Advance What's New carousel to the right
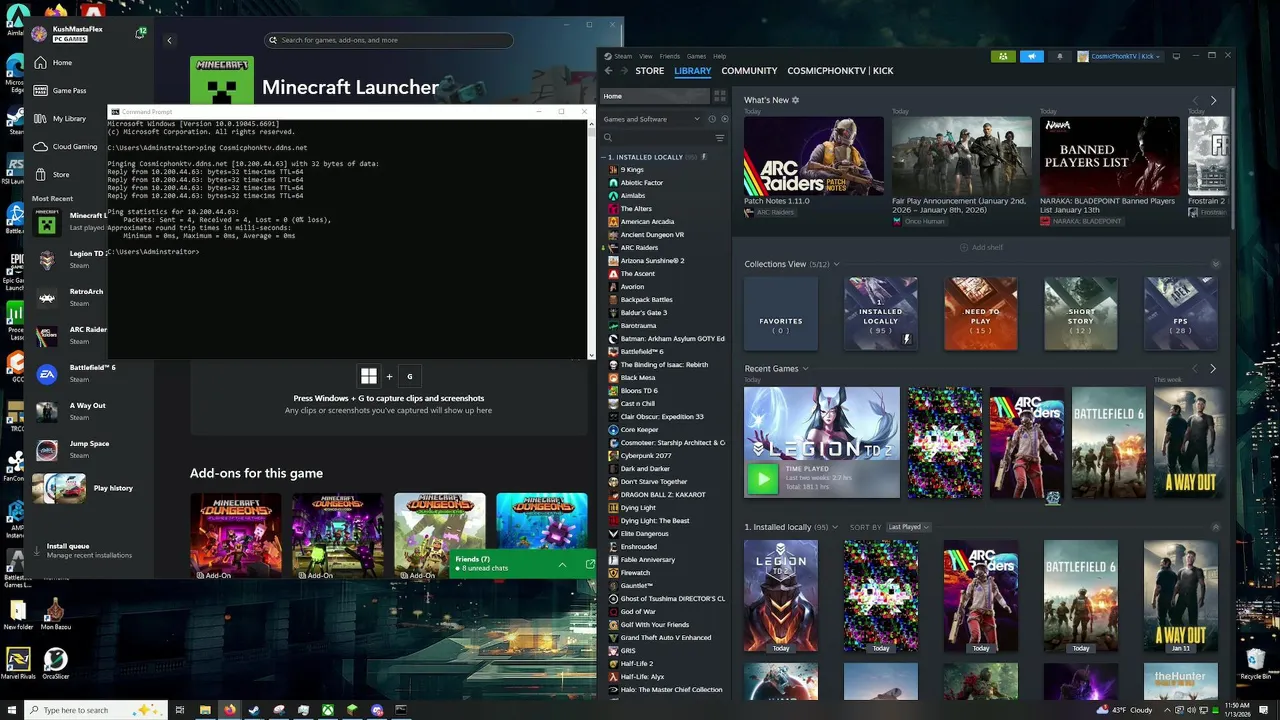Screen dimensions: 1280x720 click(1213, 101)
